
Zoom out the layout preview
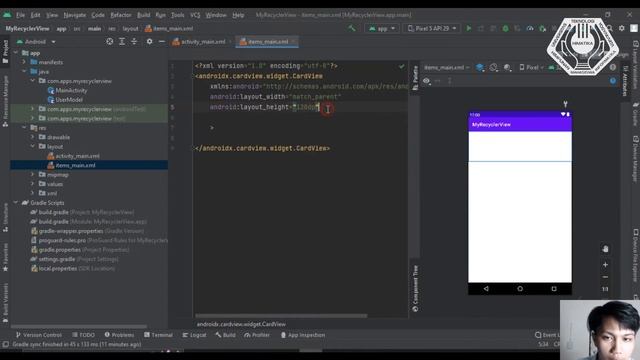coord(605,277)
